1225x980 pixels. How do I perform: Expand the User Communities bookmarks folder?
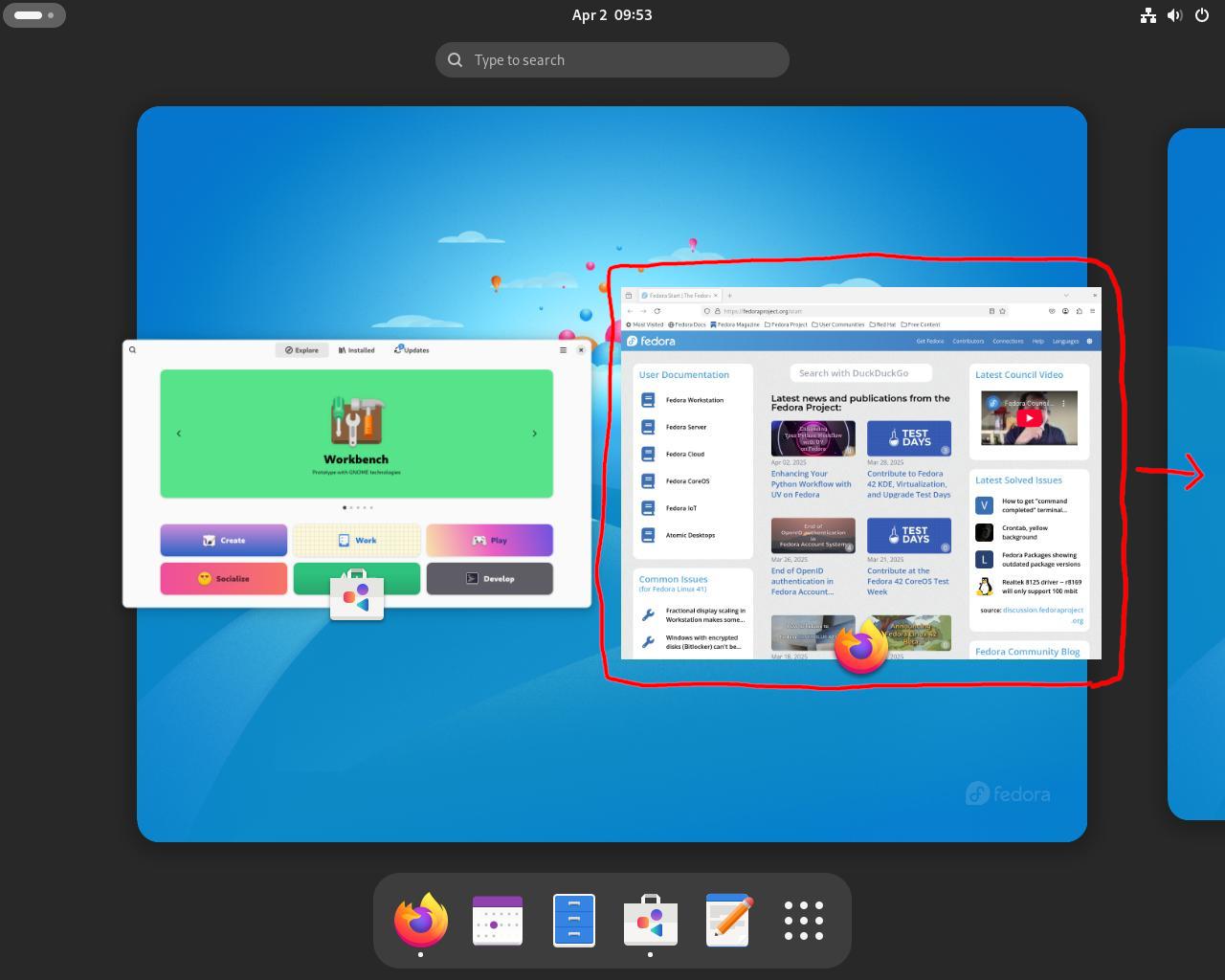838,324
